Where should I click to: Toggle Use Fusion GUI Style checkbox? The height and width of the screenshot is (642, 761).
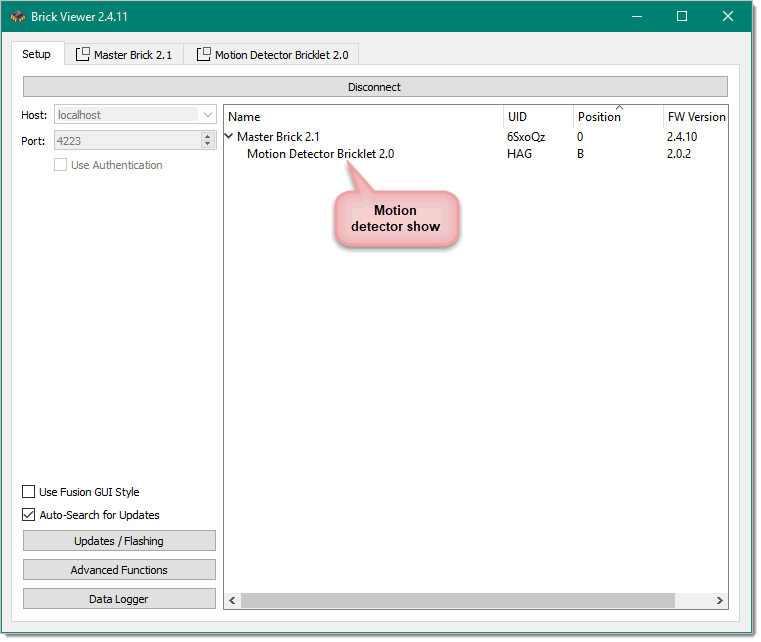[x=29, y=492]
